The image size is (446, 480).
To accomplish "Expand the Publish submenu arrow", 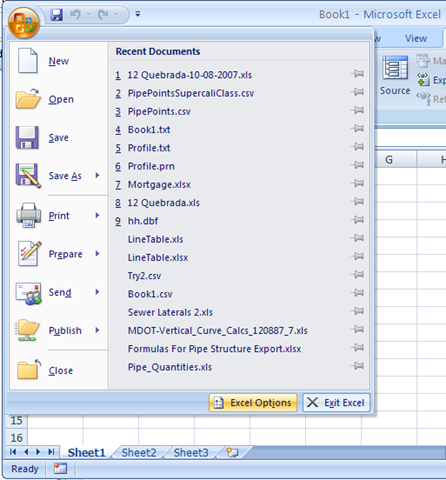I will [x=97, y=330].
